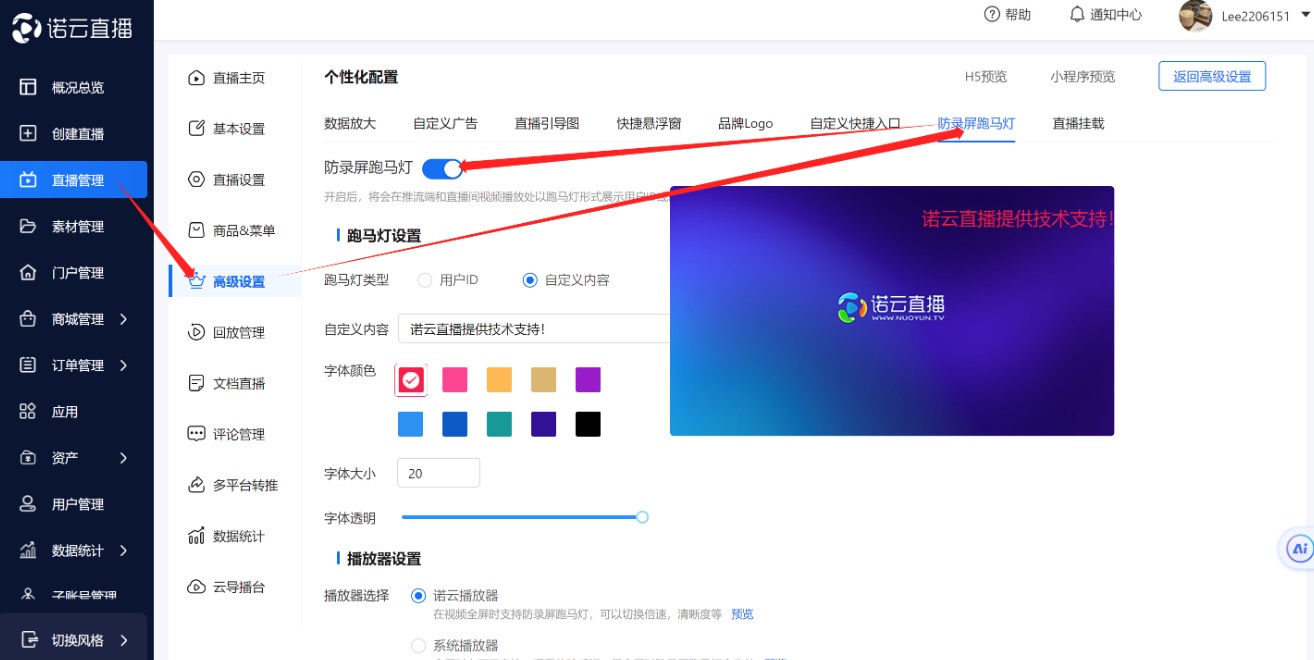Image resolution: width=1314 pixels, height=660 pixels.
Task: Pick the pink font color swatch
Action: click(455, 379)
